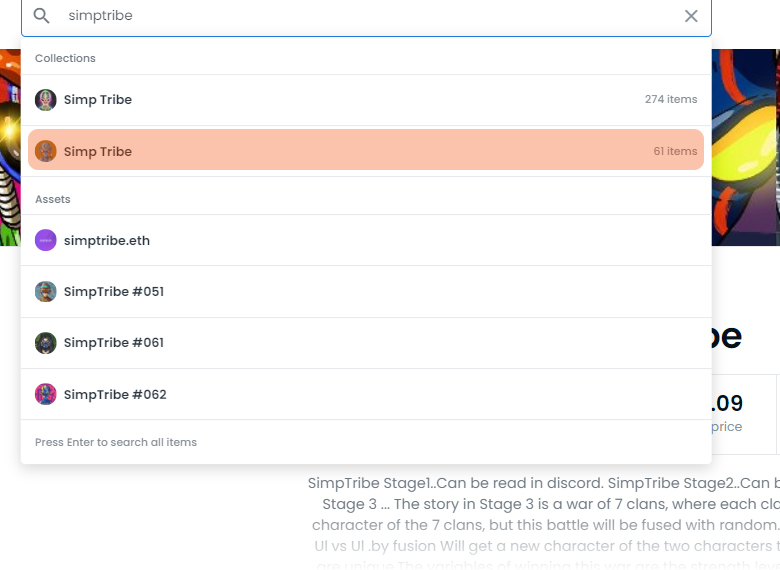Click the Assets section header
The height and width of the screenshot is (570, 780).
click(53, 199)
